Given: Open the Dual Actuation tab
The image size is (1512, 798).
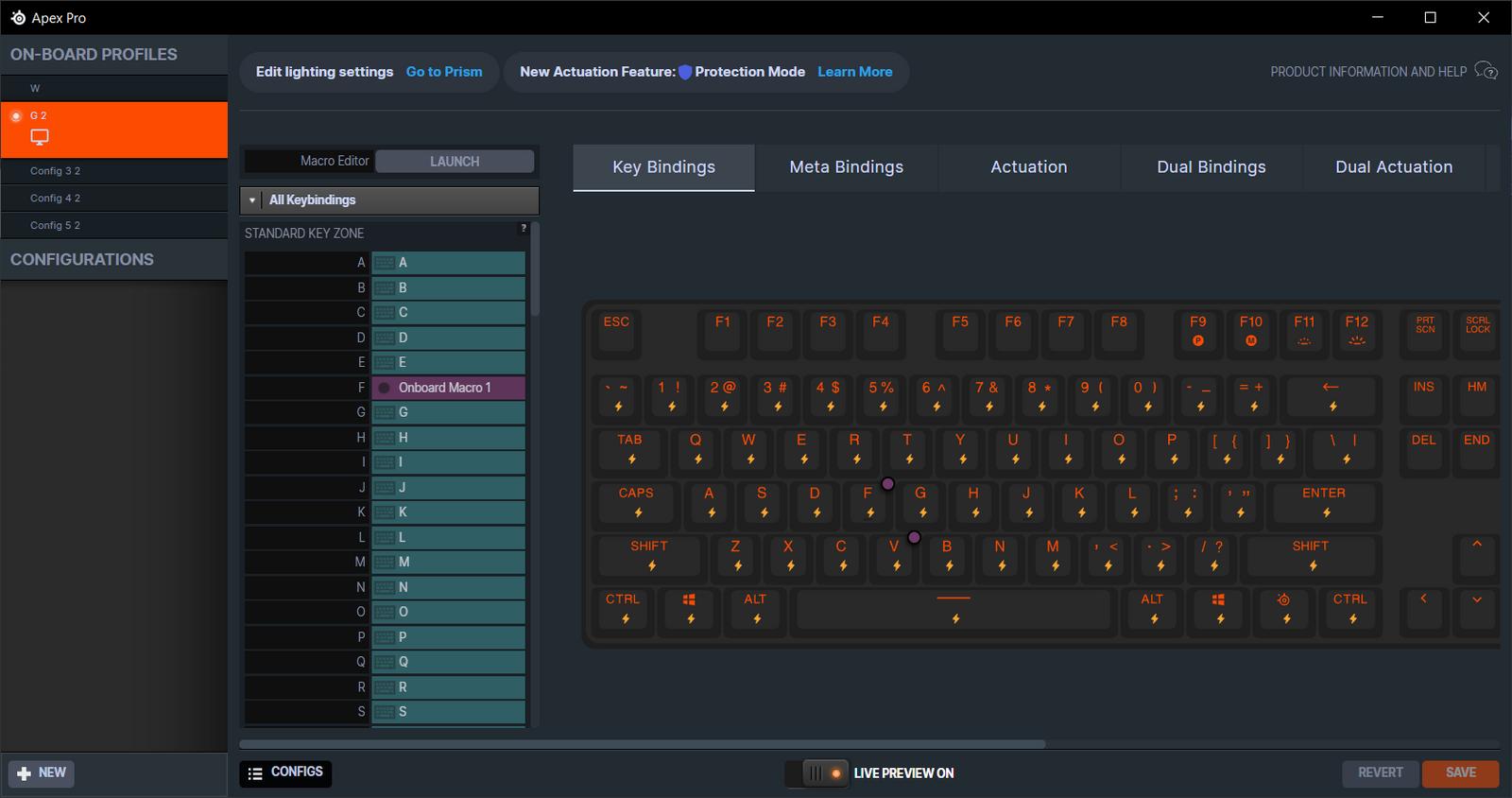Looking at the screenshot, I should tap(1394, 167).
